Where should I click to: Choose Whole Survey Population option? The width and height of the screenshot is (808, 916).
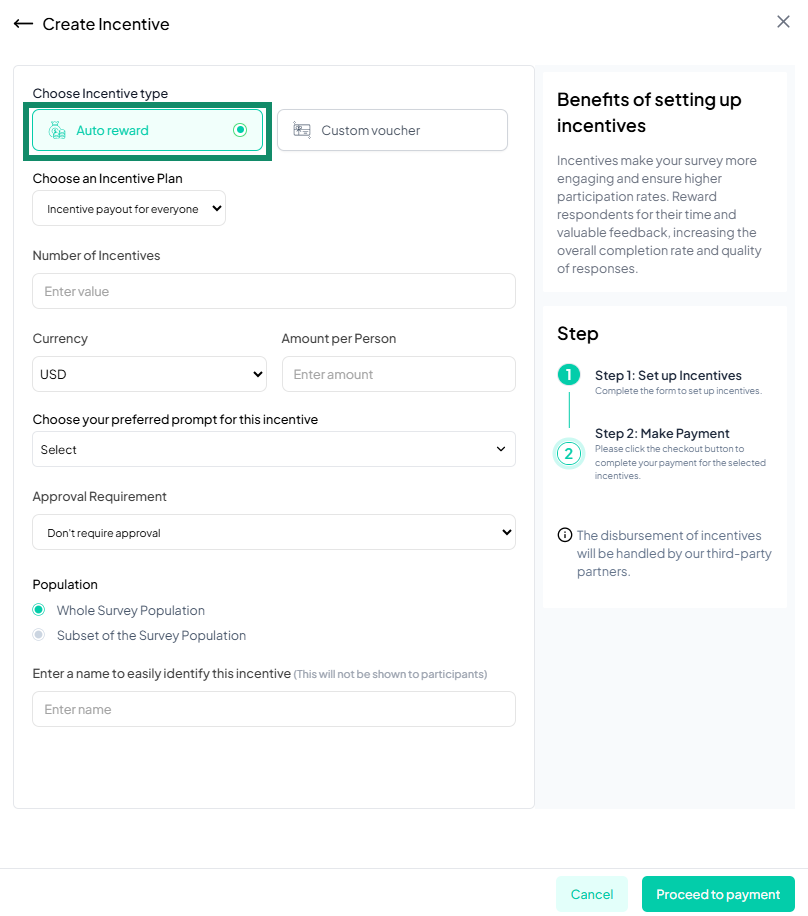click(x=38, y=610)
